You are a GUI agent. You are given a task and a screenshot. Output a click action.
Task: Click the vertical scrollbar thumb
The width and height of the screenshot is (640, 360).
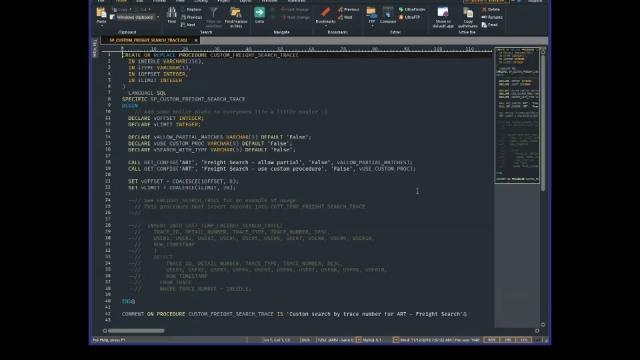pyautogui.click(x=543, y=122)
